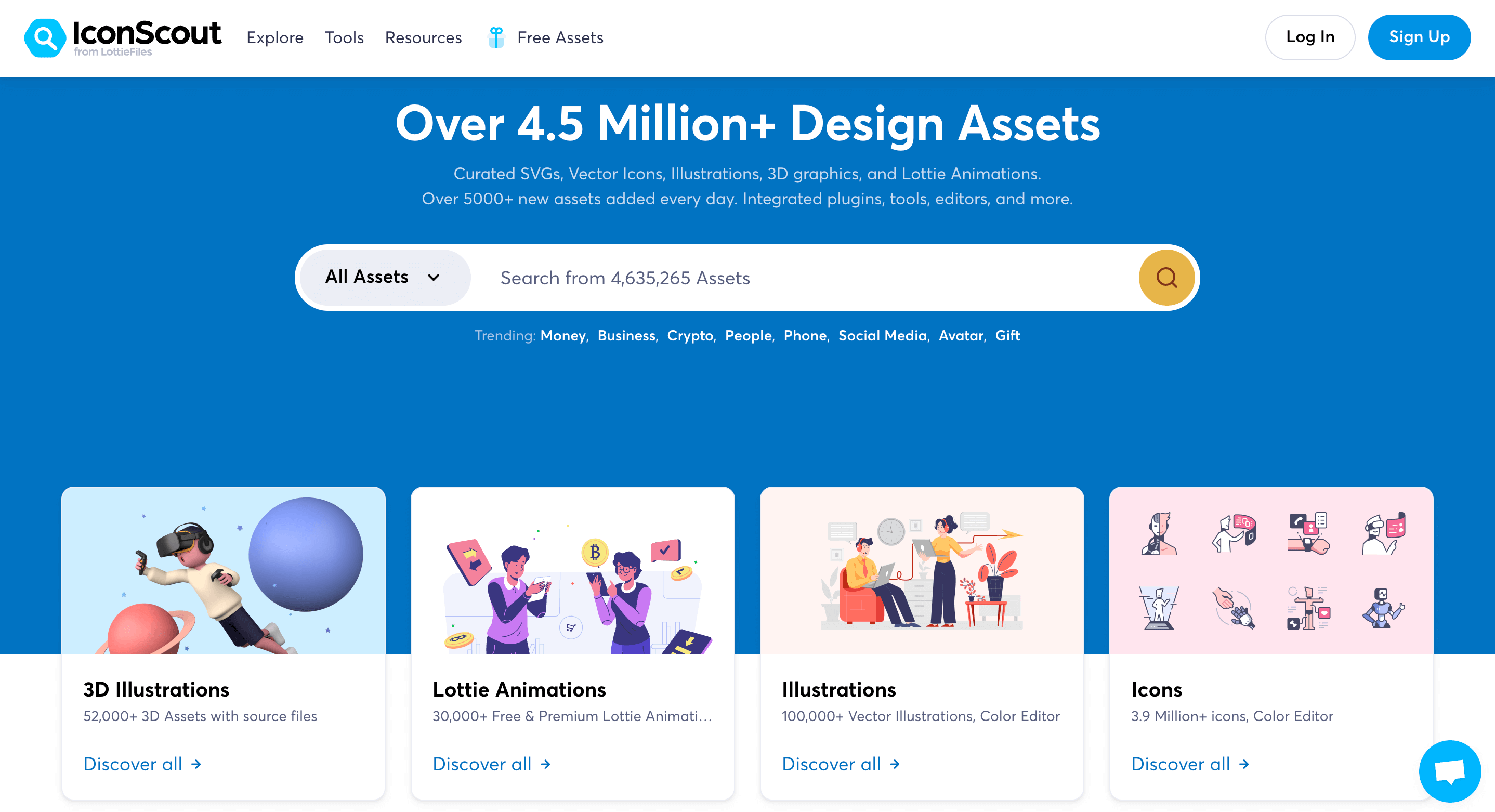Expand the All Assets dropdown
This screenshot has width=1495, height=812.
tap(383, 278)
